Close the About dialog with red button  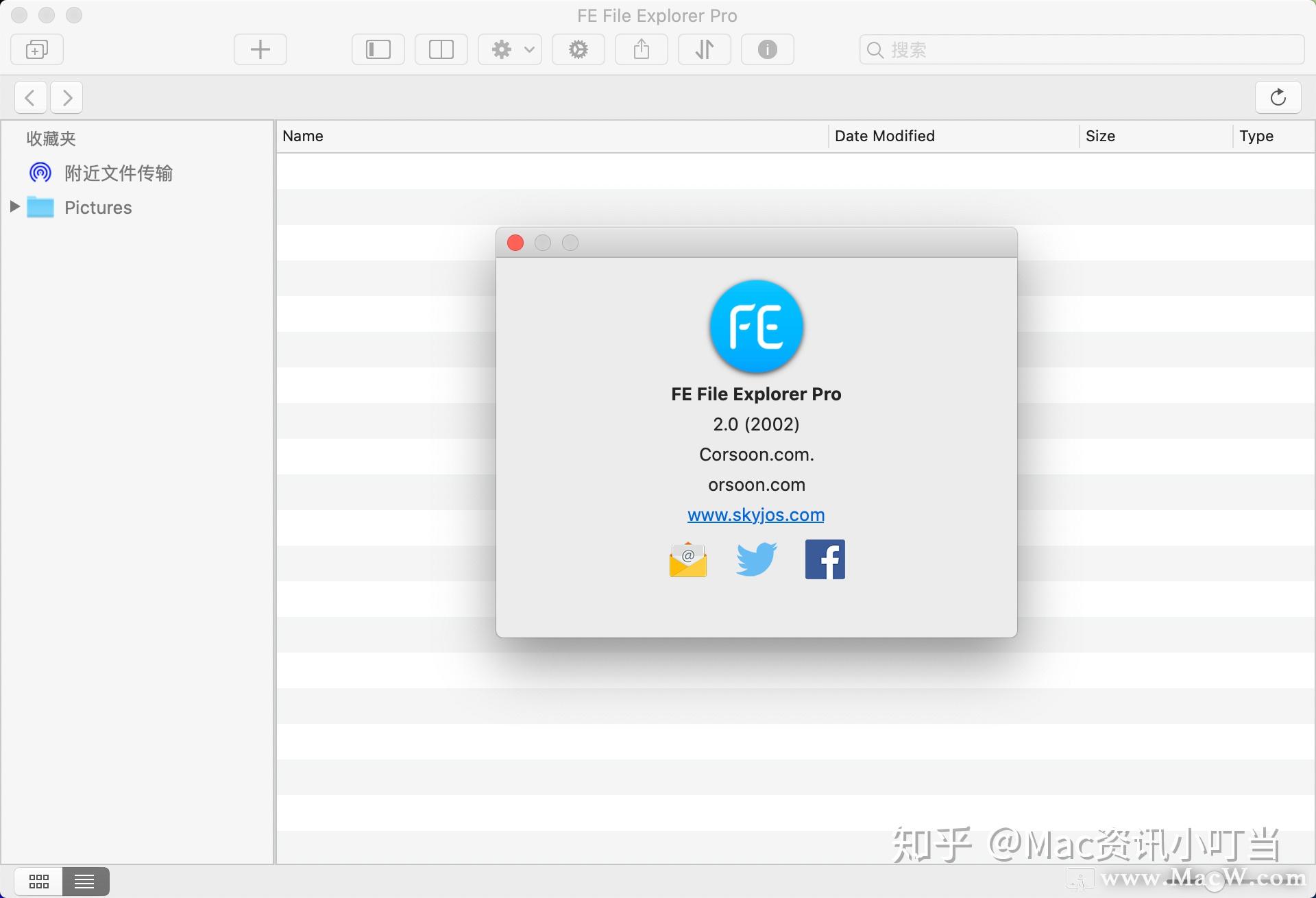tap(515, 243)
